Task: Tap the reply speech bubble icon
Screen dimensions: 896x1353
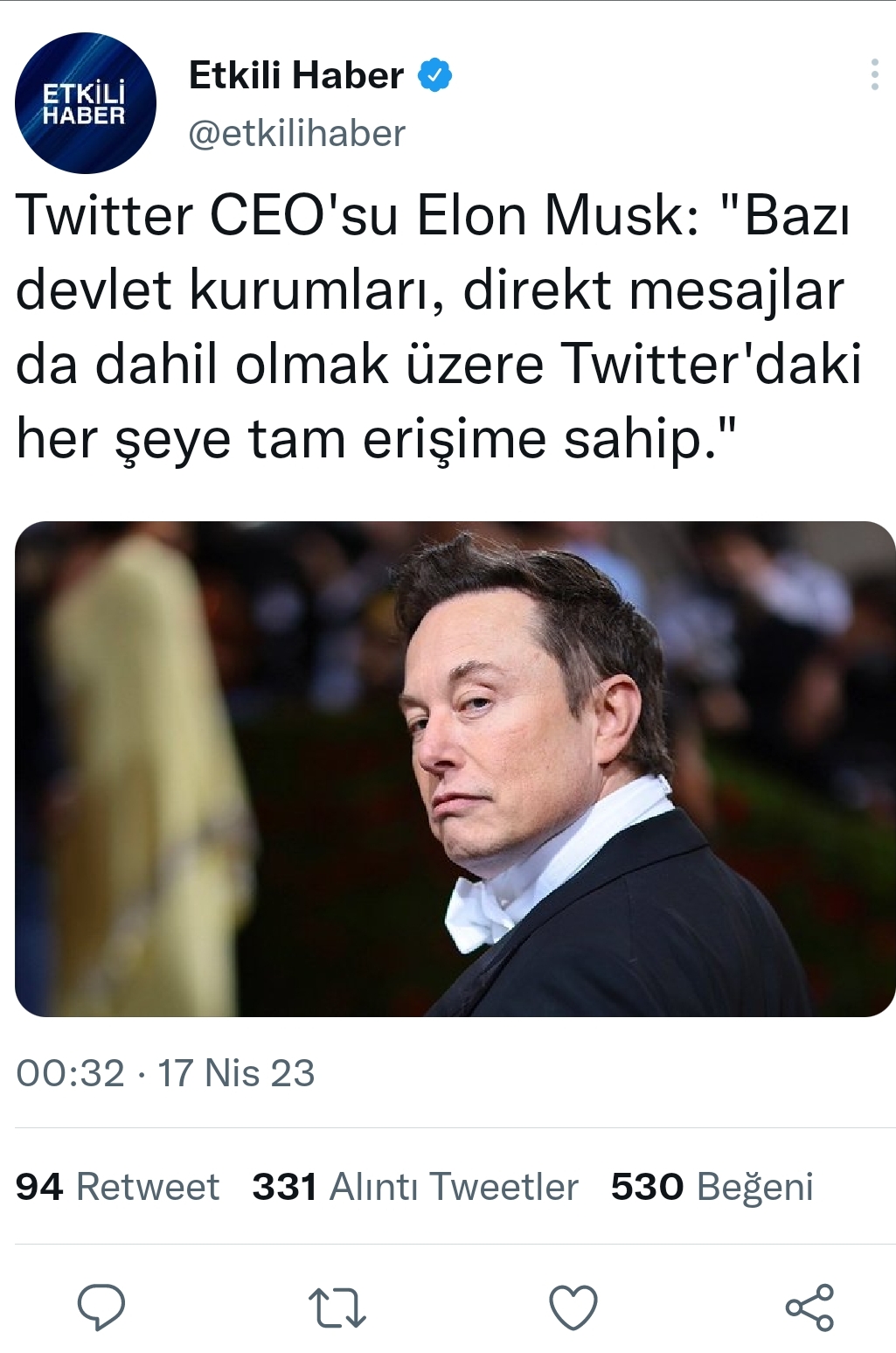Action: point(101,1308)
